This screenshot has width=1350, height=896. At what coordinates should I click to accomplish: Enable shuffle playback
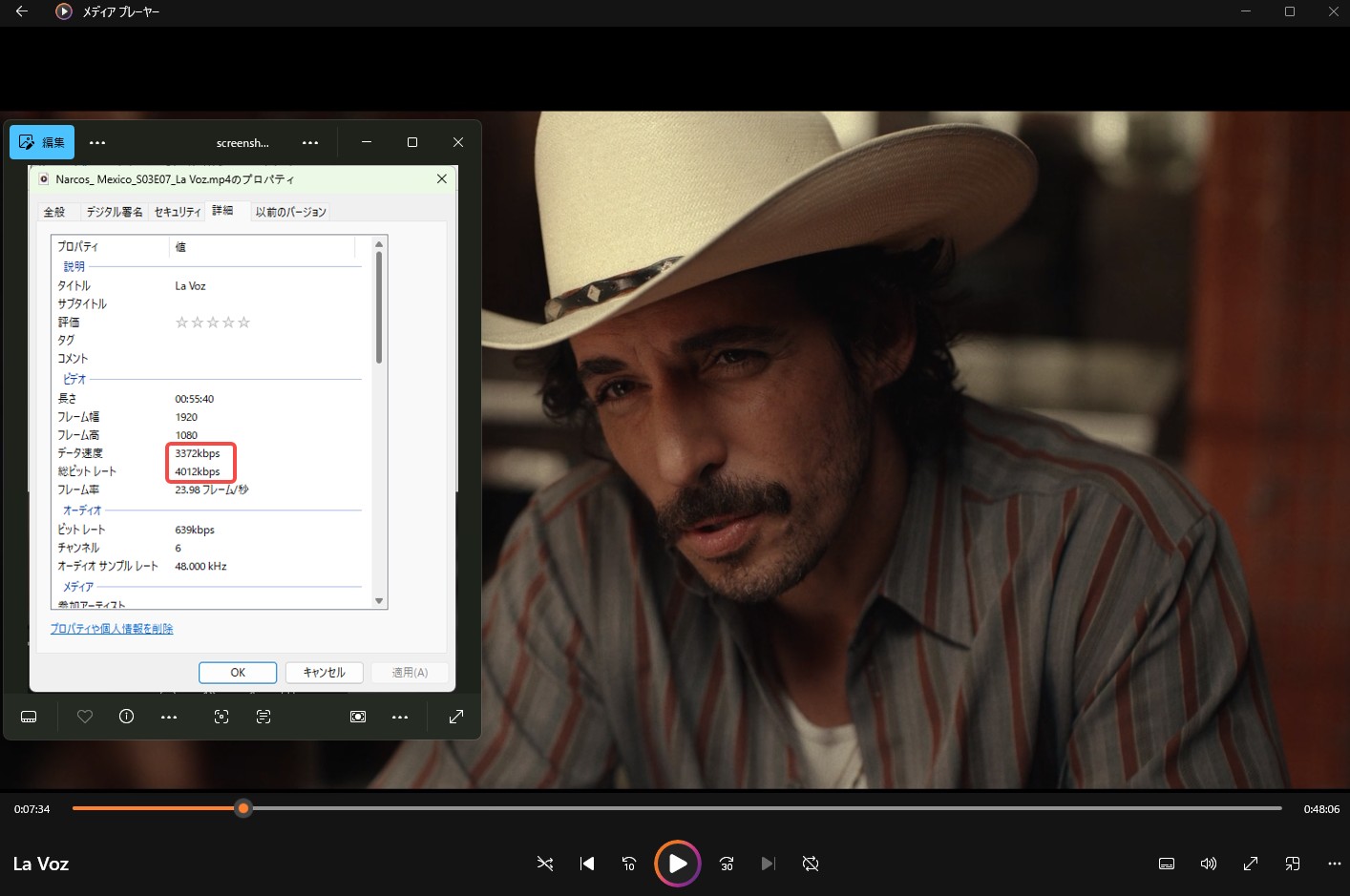pos(545,864)
